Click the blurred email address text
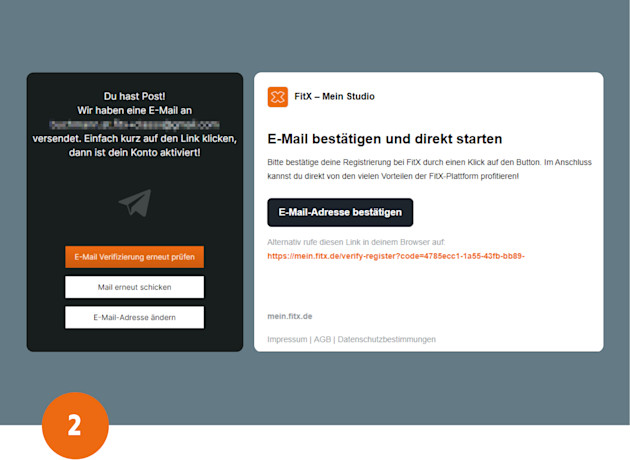 point(135,124)
